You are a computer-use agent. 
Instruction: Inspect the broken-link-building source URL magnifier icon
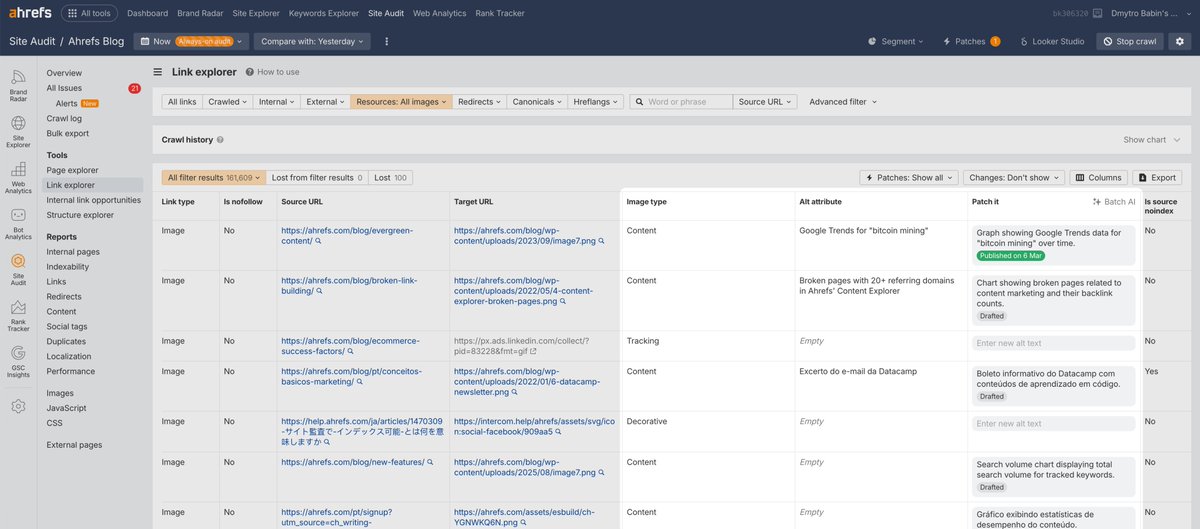point(318,291)
